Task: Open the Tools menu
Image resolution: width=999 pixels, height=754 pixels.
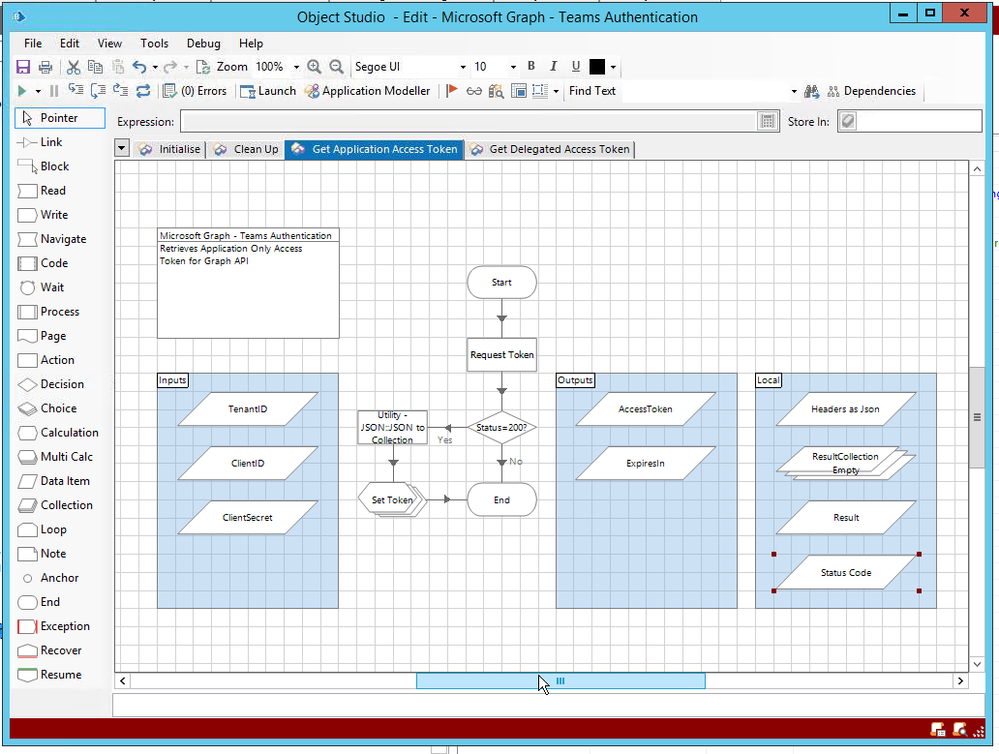Action: coord(154,43)
